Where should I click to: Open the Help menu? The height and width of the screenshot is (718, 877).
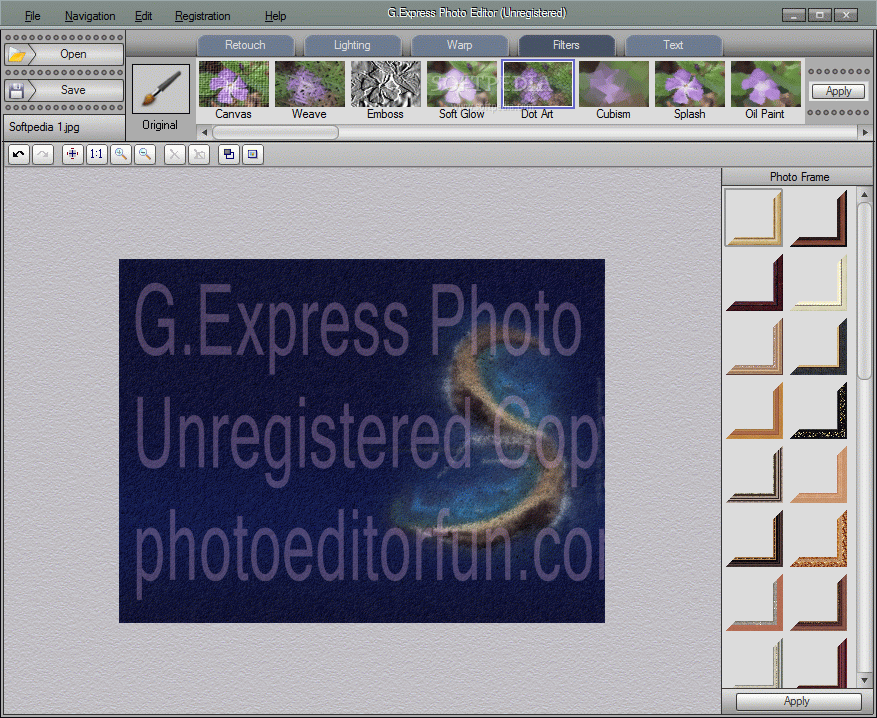point(275,16)
